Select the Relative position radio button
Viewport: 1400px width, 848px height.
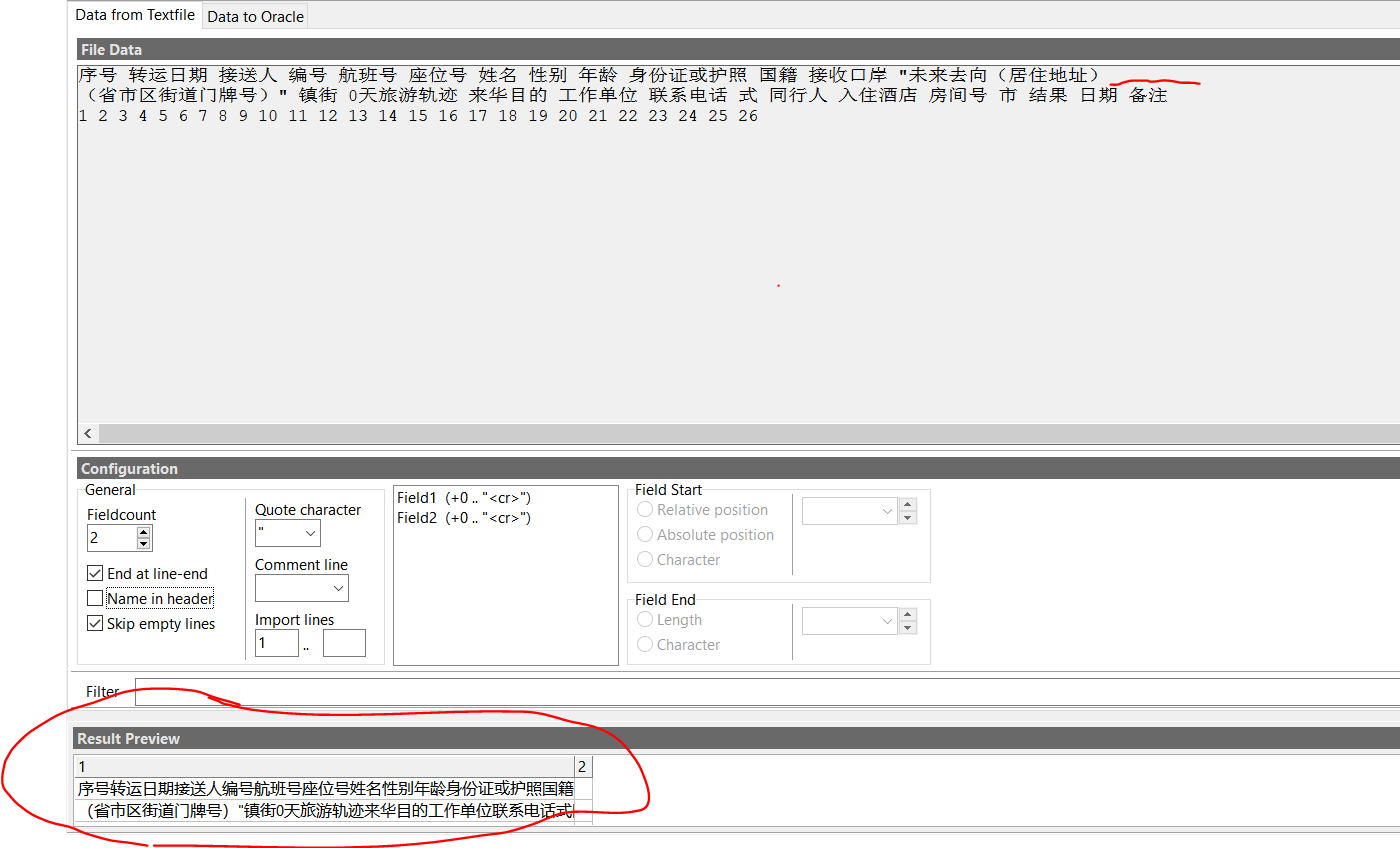coord(645,510)
